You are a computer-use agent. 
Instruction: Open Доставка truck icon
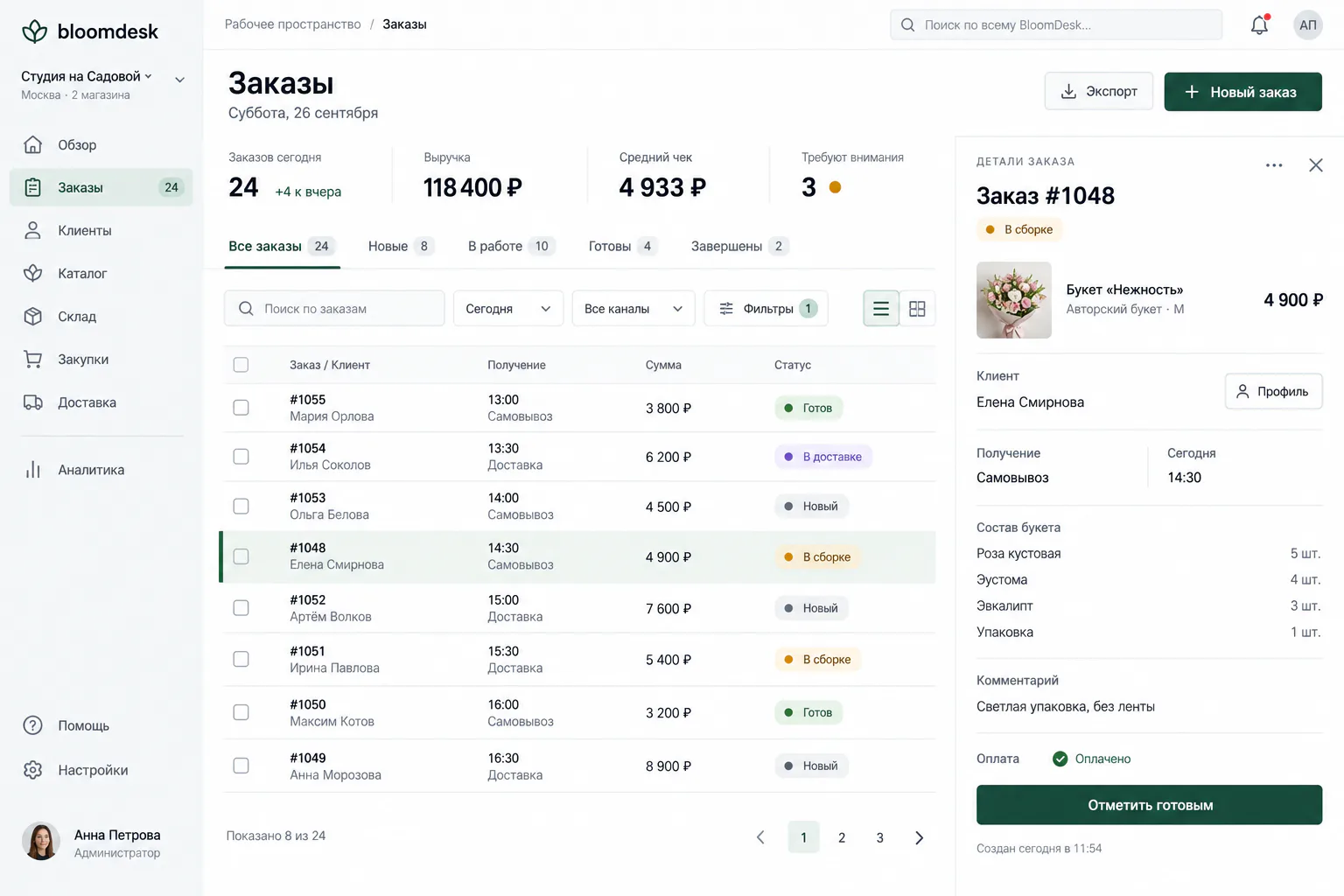32,402
